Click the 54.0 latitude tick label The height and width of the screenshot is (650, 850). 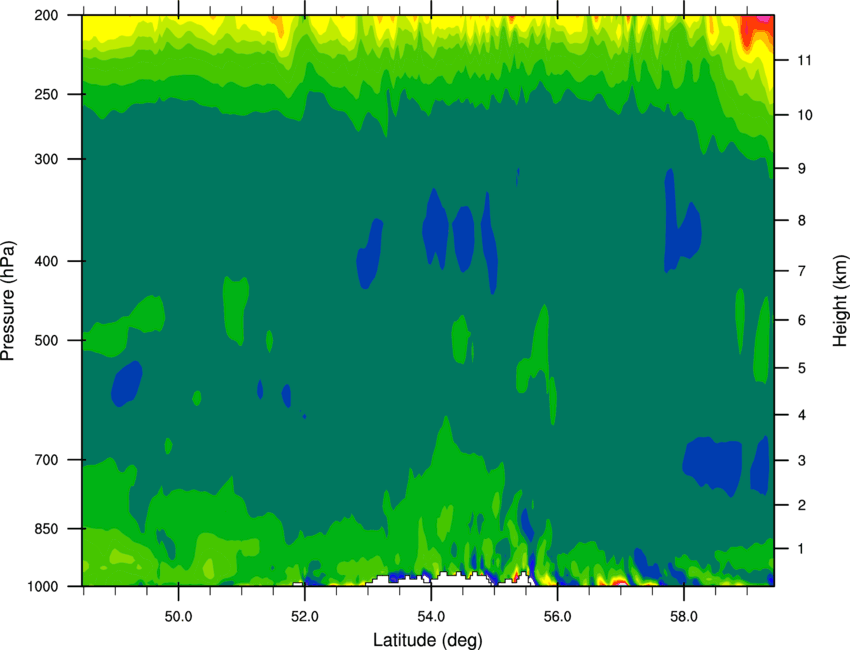click(x=432, y=617)
